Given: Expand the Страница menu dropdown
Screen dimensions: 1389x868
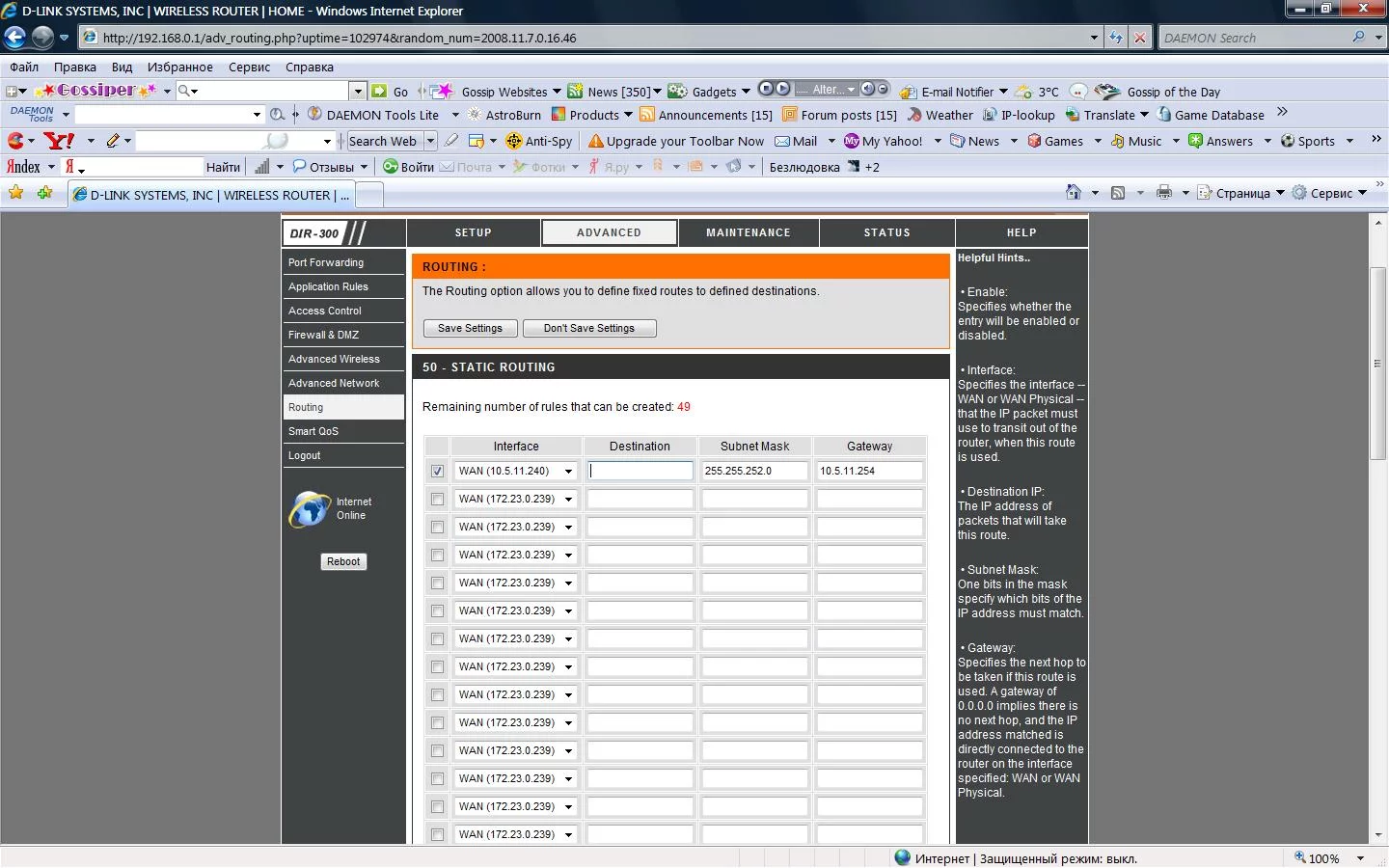Looking at the screenshot, I should point(1280,193).
